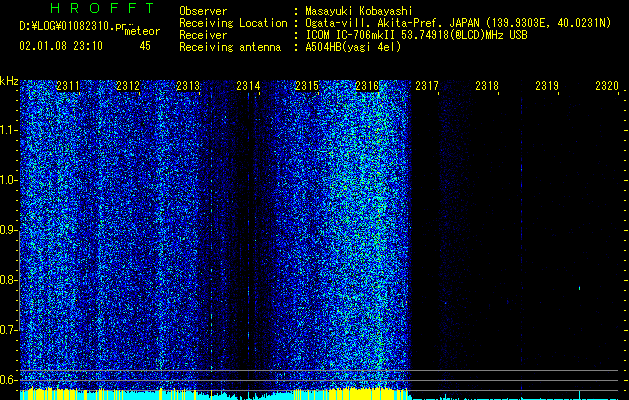This screenshot has height=400, width=629.
Task: Click the Receiver label
Action: tap(203, 35)
